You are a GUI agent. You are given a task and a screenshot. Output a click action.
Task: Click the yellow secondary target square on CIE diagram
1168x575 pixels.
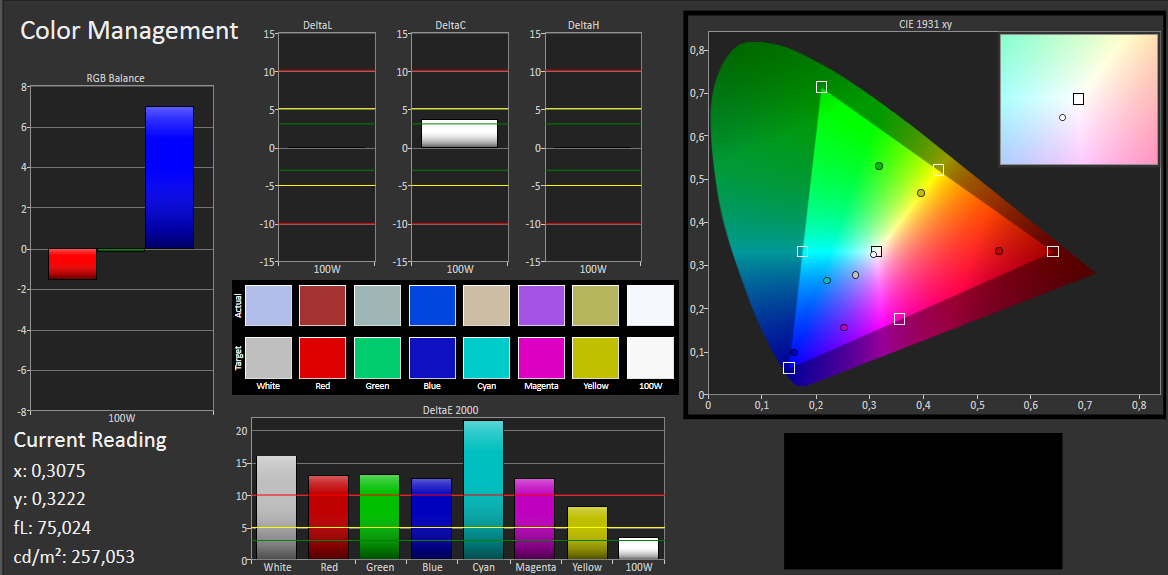[x=938, y=171]
